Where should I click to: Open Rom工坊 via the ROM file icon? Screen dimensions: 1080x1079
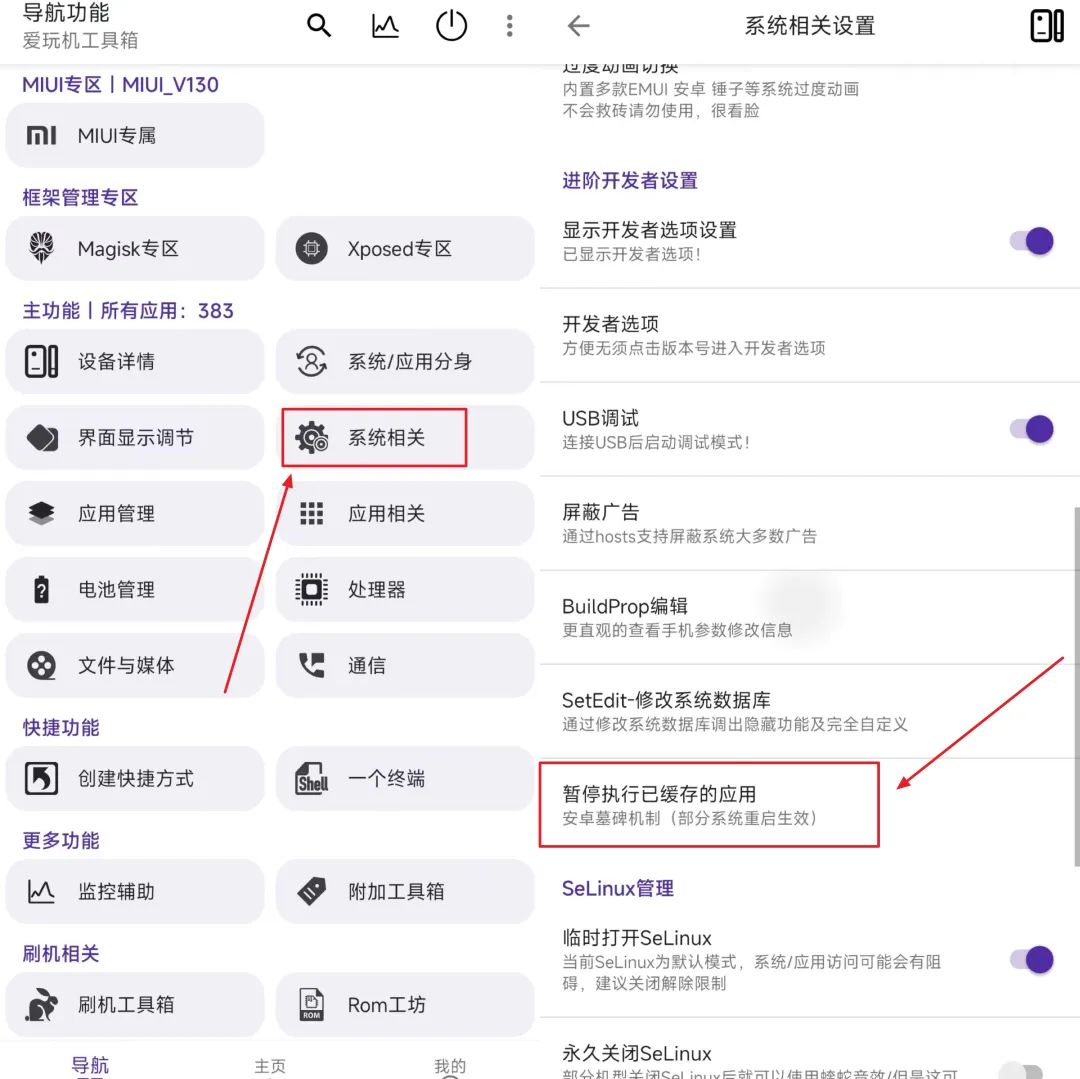[x=311, y=1004]
